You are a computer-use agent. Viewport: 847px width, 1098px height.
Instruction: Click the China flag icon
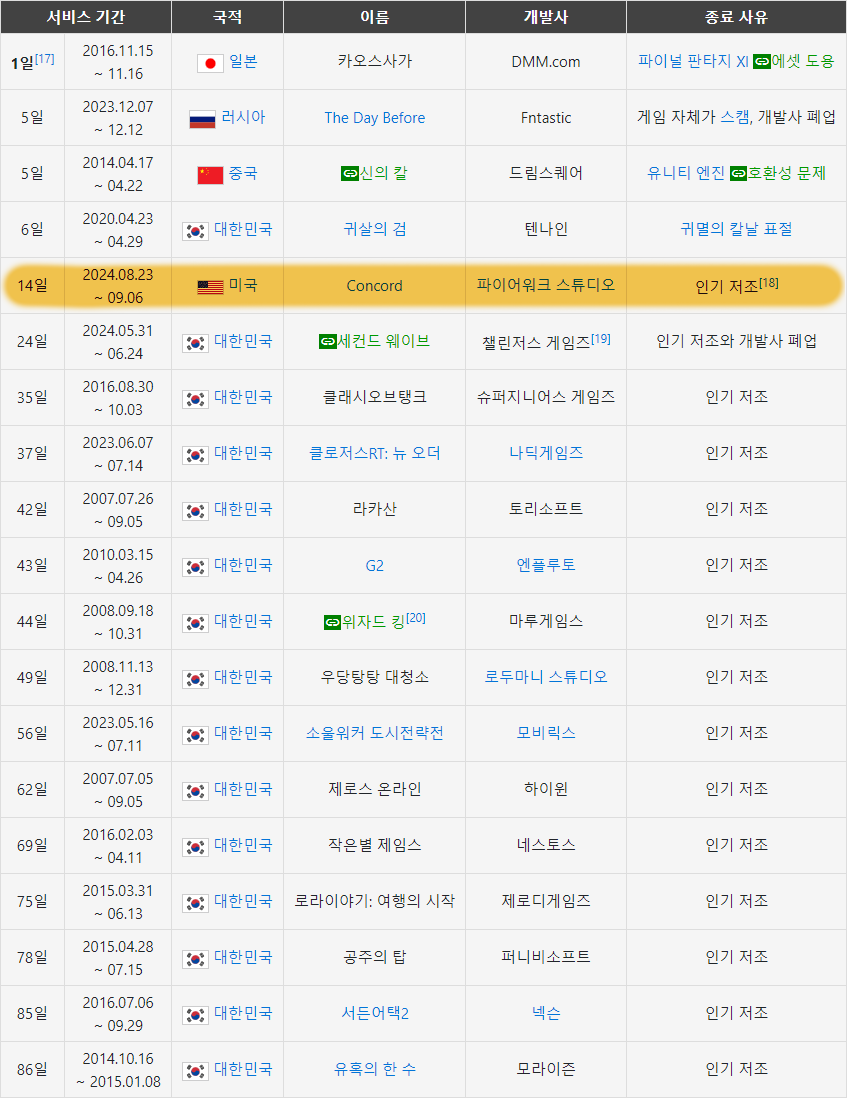210,175
